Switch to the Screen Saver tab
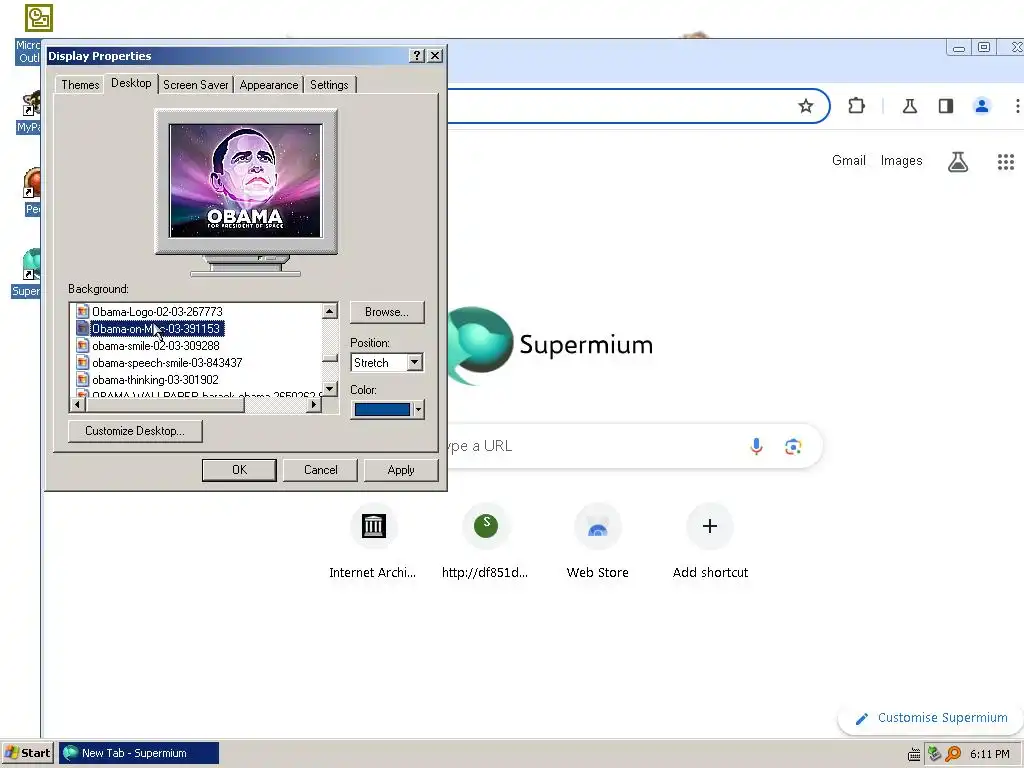 (x=195, y=85)
